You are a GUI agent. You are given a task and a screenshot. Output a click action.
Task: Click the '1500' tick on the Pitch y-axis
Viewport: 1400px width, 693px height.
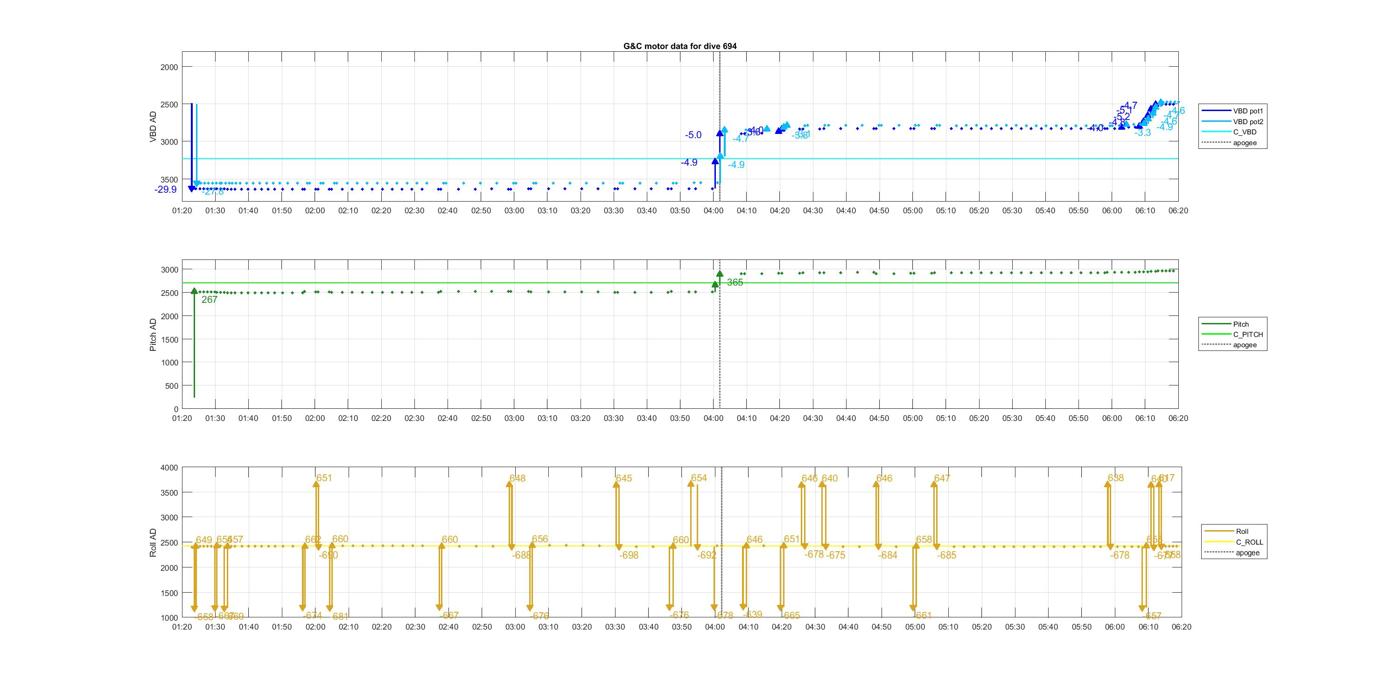coord(169,340)
